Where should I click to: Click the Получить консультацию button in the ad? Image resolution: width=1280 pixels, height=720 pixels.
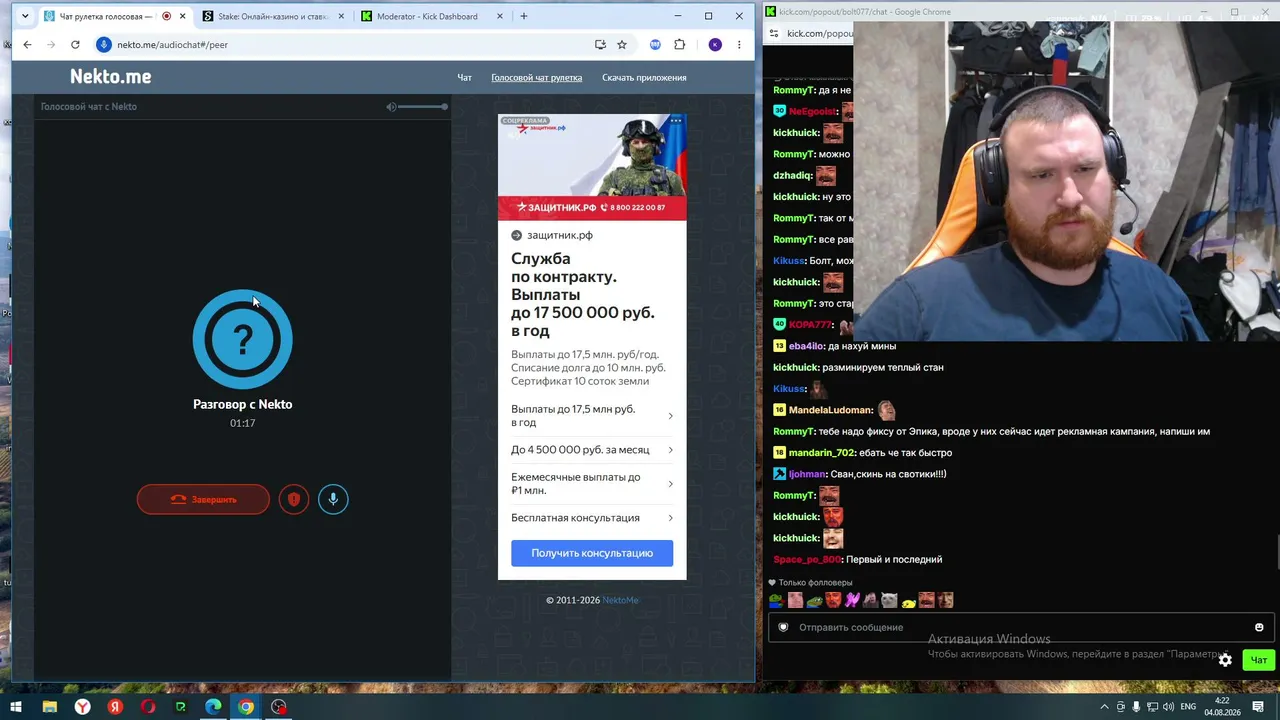tap(592, 553)
